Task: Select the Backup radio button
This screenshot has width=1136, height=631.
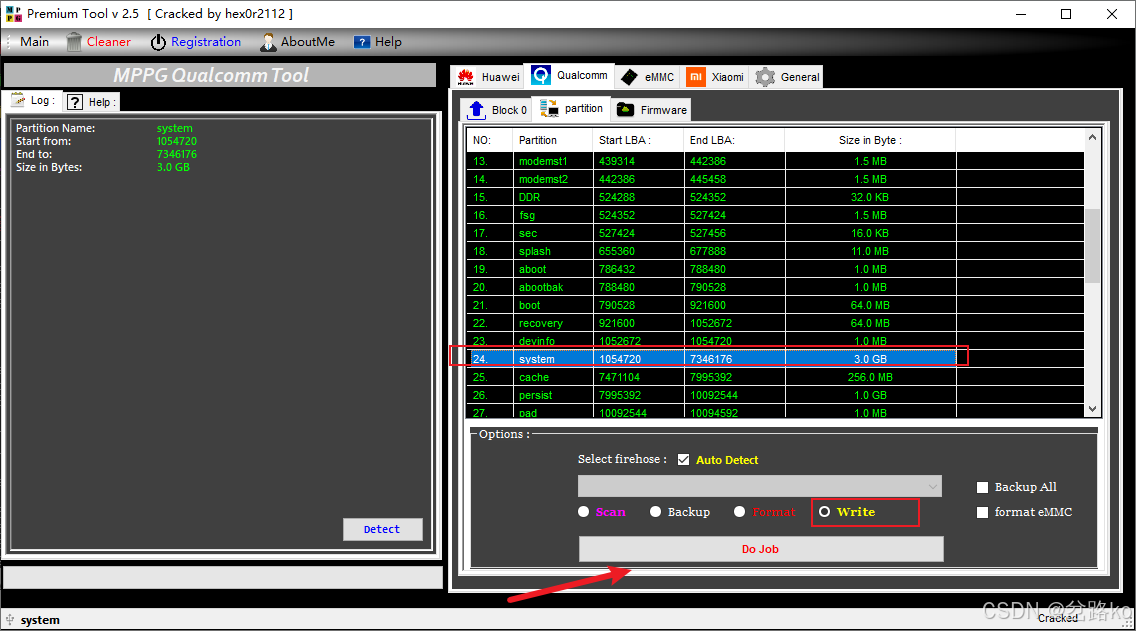Action: click(656, 511)
